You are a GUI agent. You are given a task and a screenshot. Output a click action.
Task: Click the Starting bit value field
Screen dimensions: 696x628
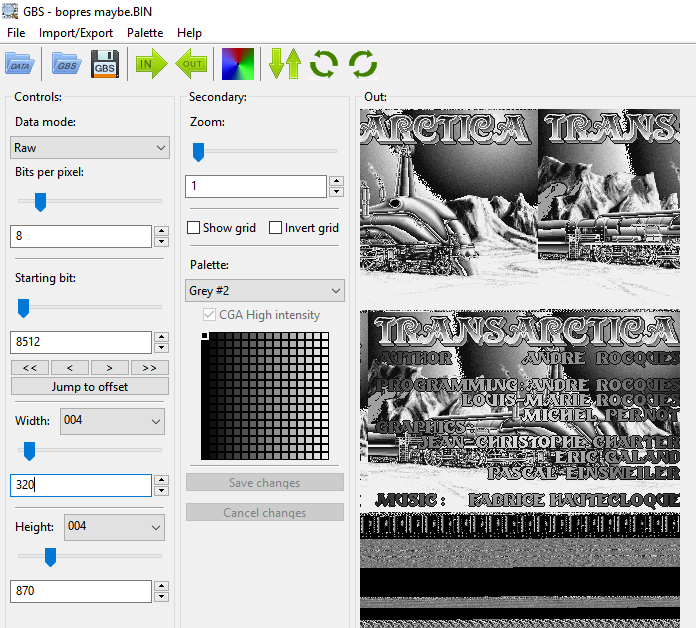point(80,343)
